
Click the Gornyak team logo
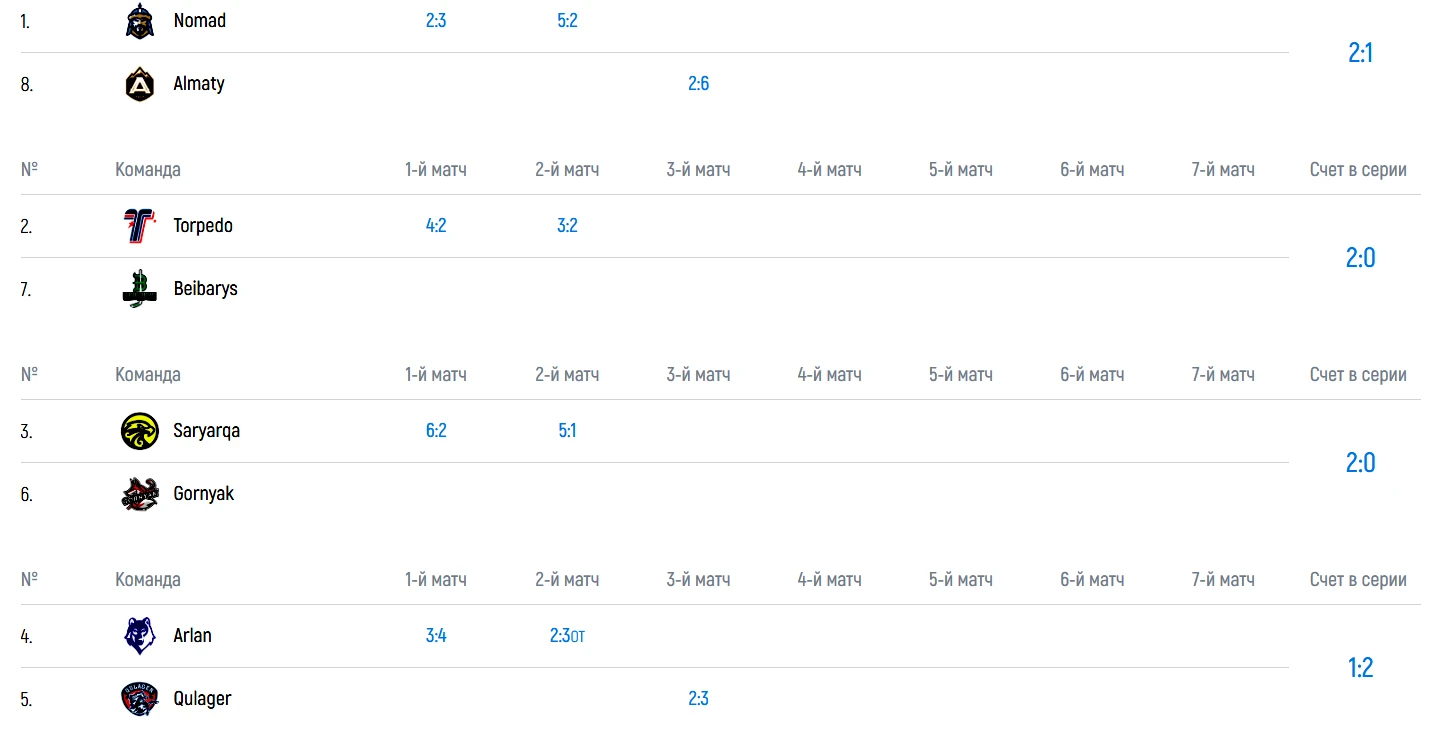pos(140,494)
